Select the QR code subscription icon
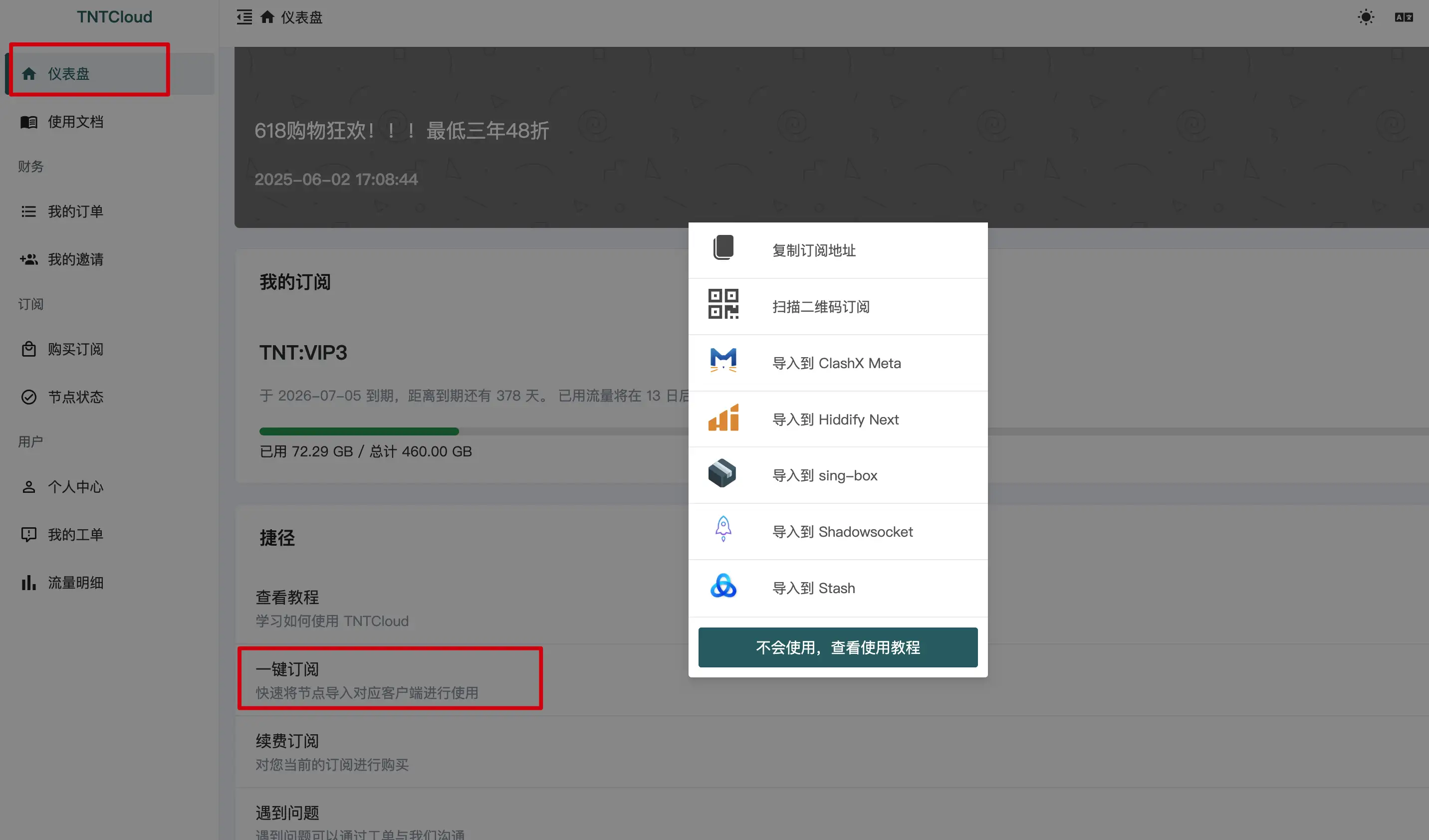 (x=722, y=304)
